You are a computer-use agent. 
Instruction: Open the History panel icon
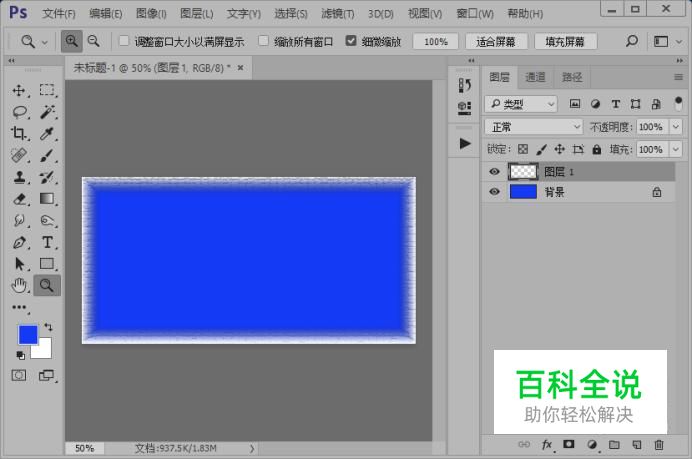click(464, 85)
